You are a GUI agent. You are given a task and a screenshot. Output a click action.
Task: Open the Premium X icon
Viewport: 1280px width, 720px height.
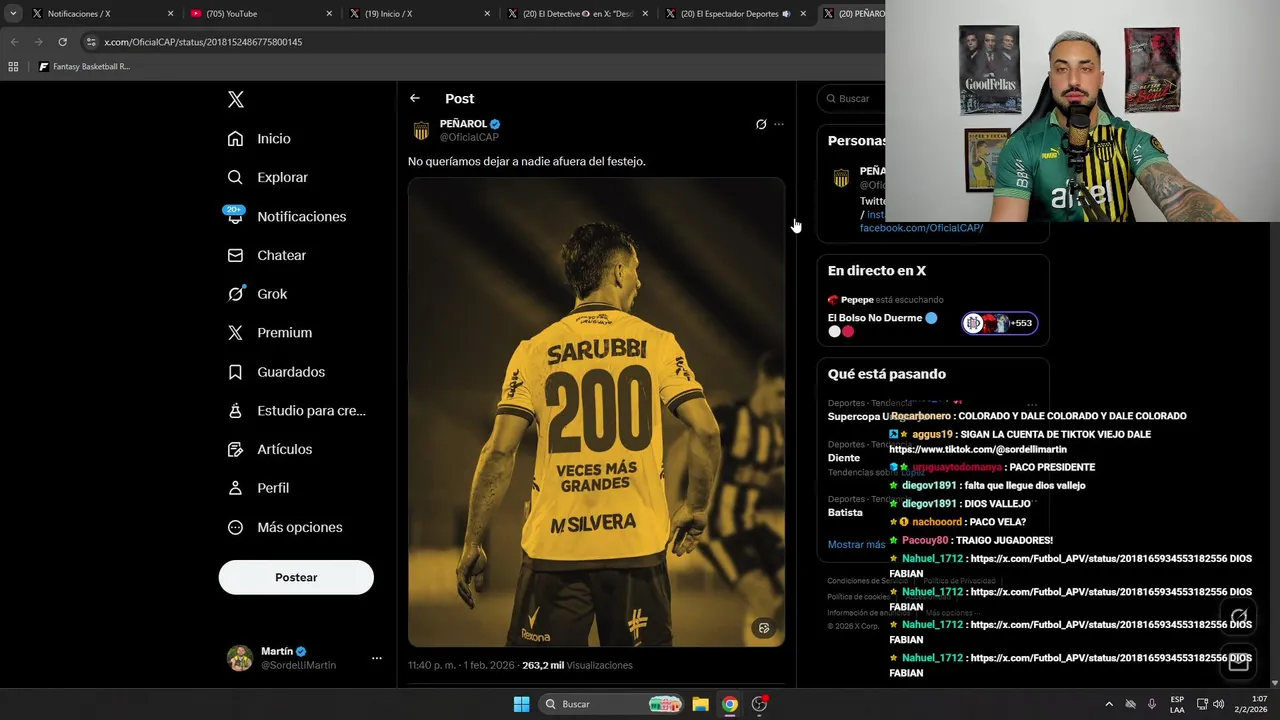[x=235, y=333]
